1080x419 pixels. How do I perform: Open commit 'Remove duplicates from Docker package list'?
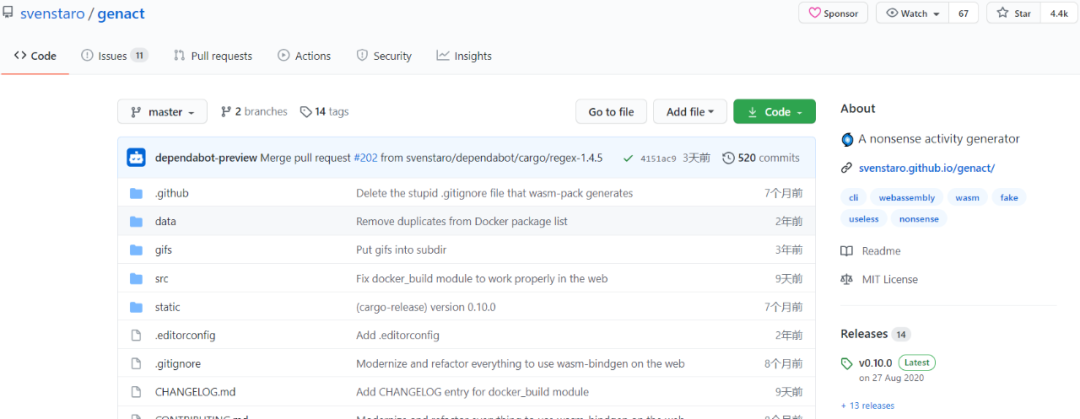coord(461,222)
